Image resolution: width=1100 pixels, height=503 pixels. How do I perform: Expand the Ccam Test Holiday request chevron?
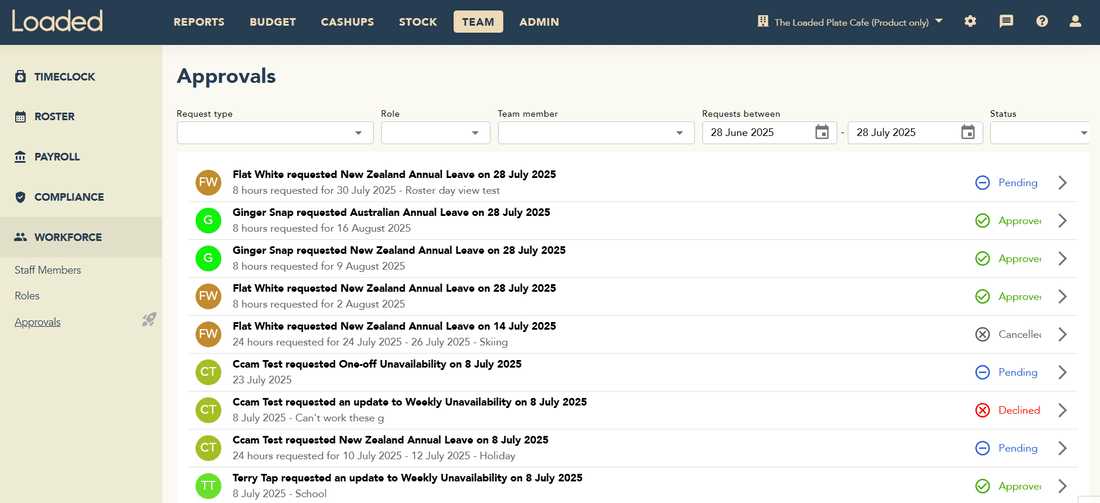click(1063, 448)
